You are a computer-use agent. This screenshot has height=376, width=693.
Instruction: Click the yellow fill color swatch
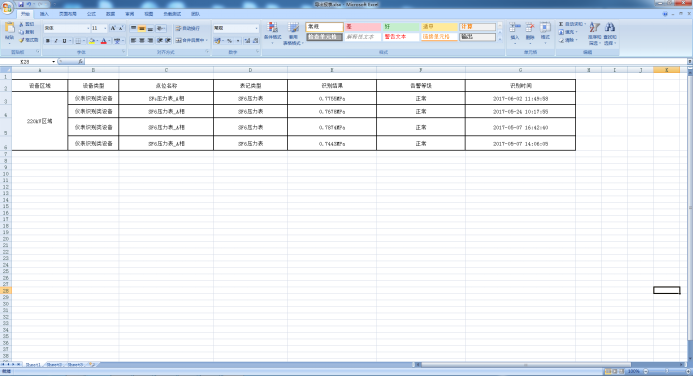pyautogui.click(x=91, y=41)
